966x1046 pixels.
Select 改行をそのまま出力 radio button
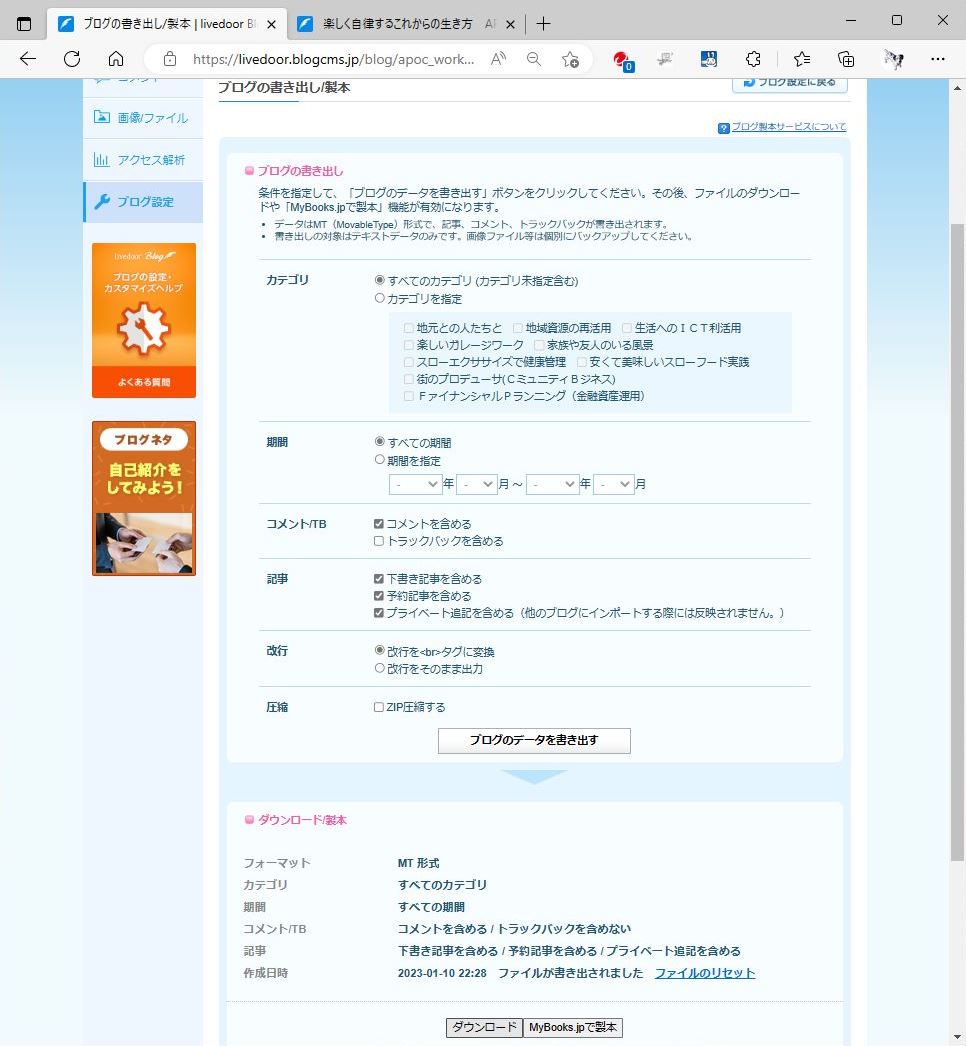[x=380, y=668]
